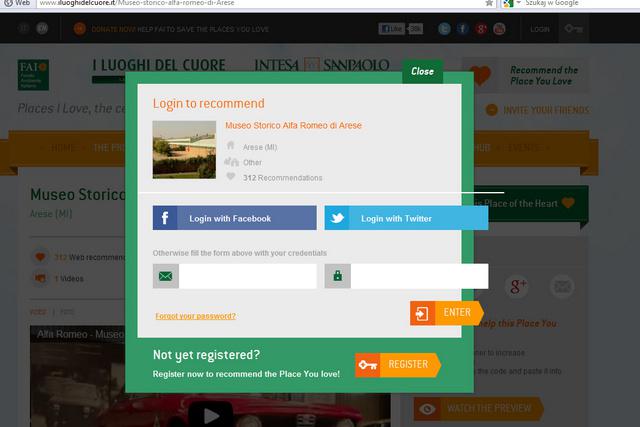Click the category icon next to Other
Screen dimensions: 640x427
[x=231, y=162]
